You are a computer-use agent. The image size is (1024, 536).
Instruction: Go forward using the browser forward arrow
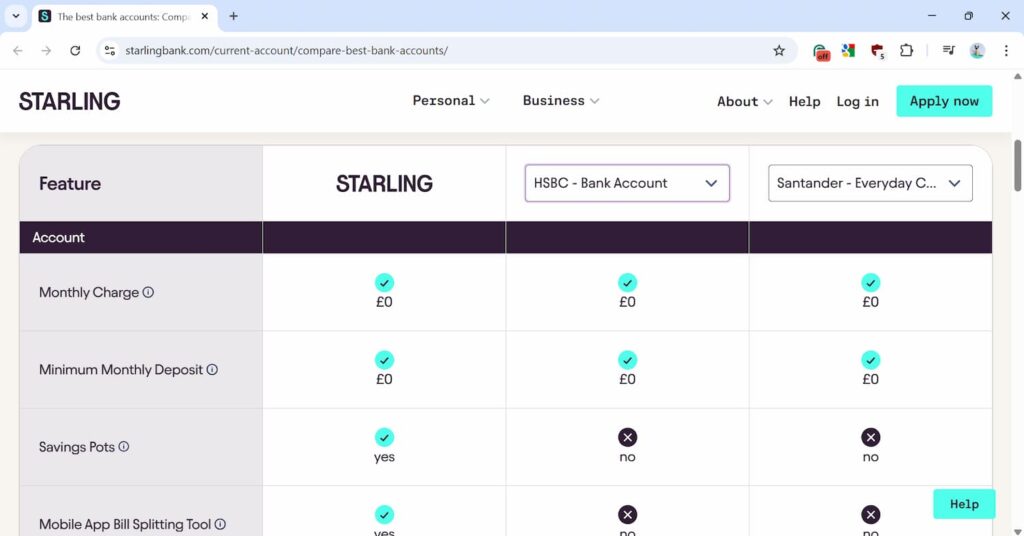[46, 50]
